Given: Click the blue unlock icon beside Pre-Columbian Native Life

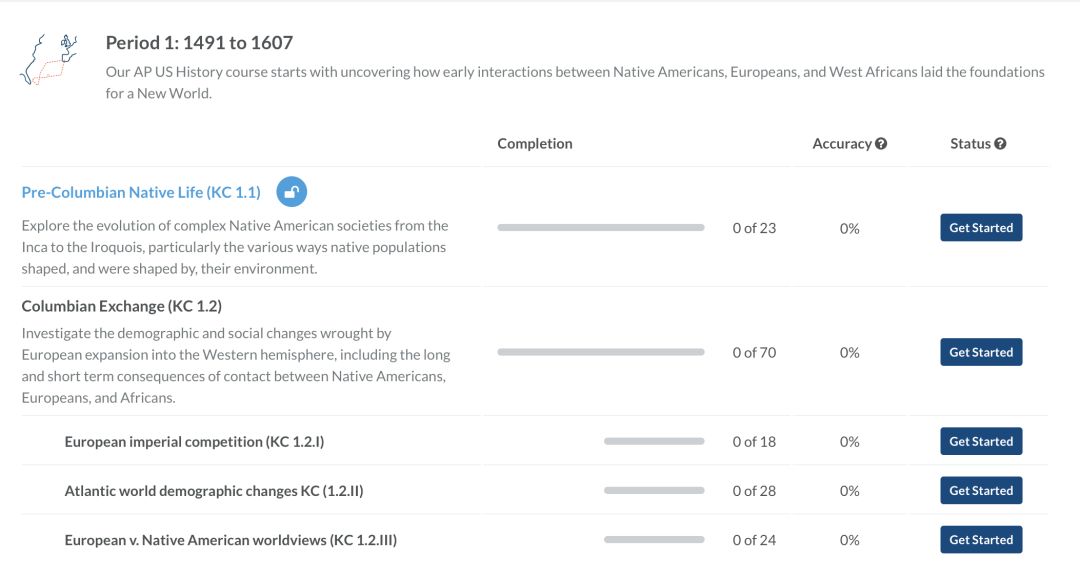Looking at the screenshot, I should (291, 191).
